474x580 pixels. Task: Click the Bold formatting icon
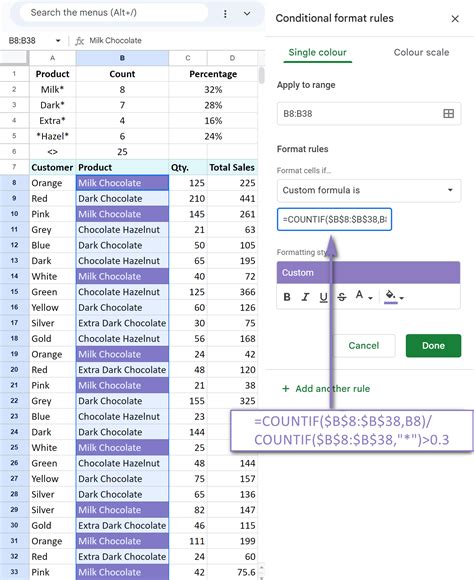[x=287, y=297]
